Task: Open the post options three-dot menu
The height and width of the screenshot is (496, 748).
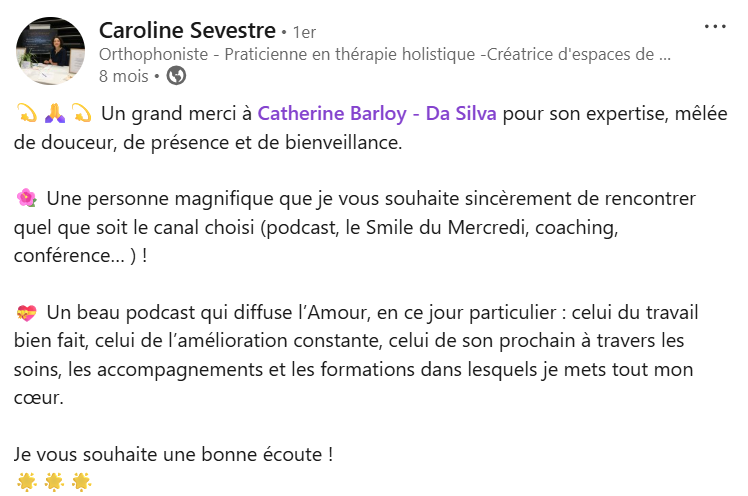Action: (x=715, y=27)
